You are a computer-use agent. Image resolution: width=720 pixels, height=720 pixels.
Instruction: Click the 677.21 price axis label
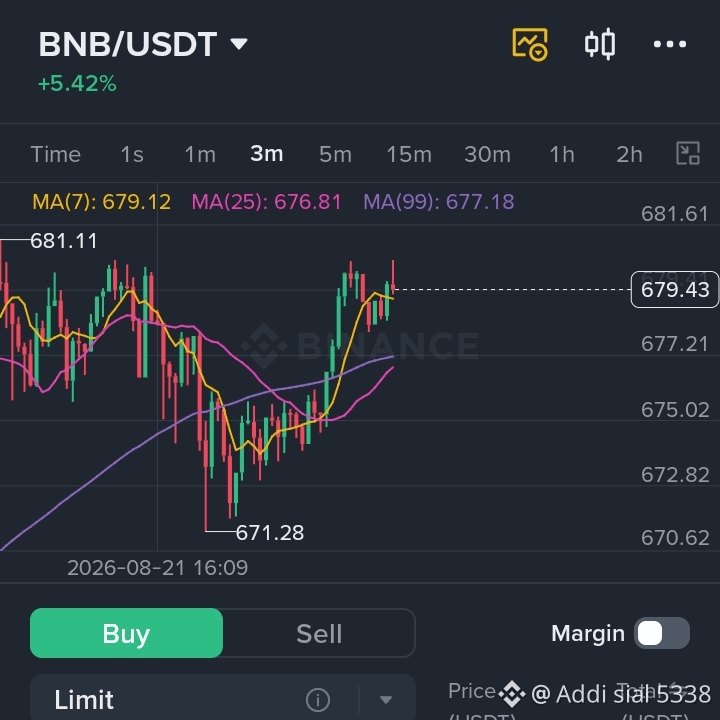[675, 344]
